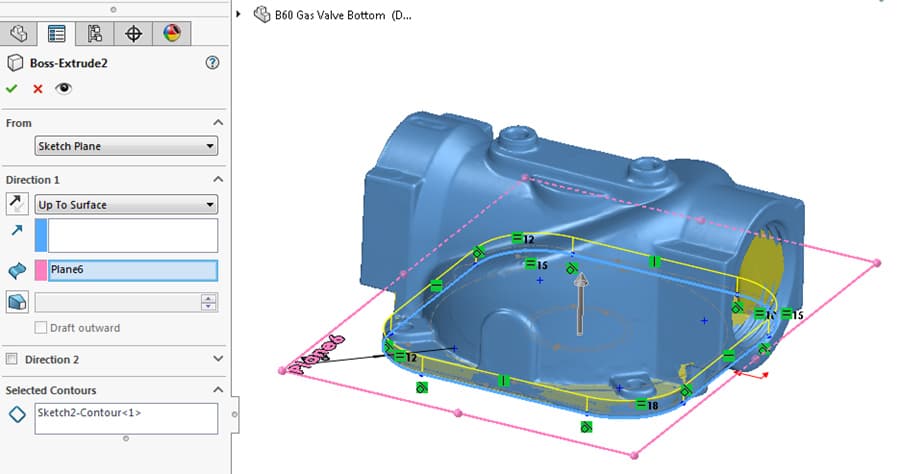Click the Plane6 label in the viewport
This screenshot has width=902, height=474.
coord(316,354)
